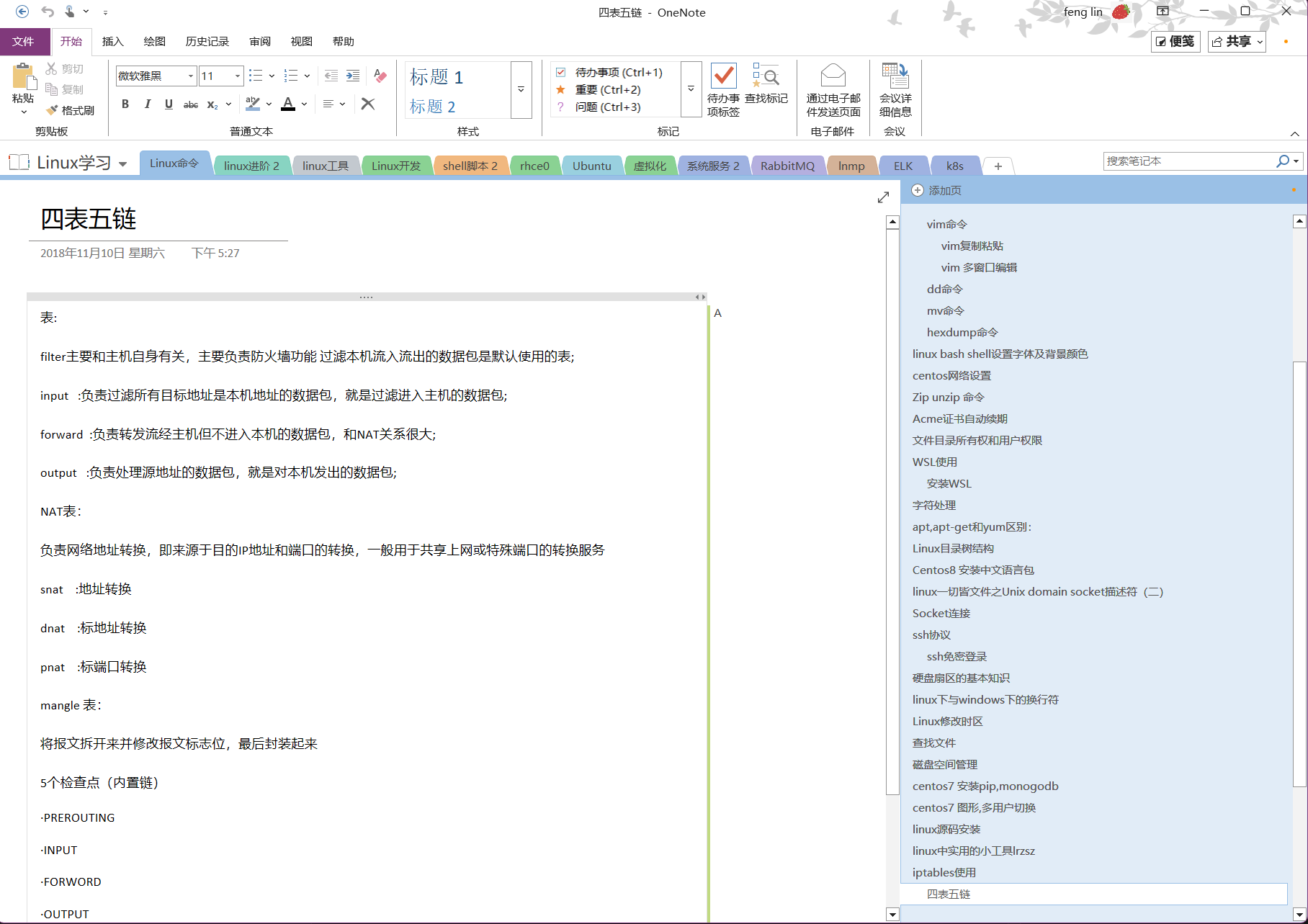Click inside the 搜索笔记本 search field

(1188, 161)
